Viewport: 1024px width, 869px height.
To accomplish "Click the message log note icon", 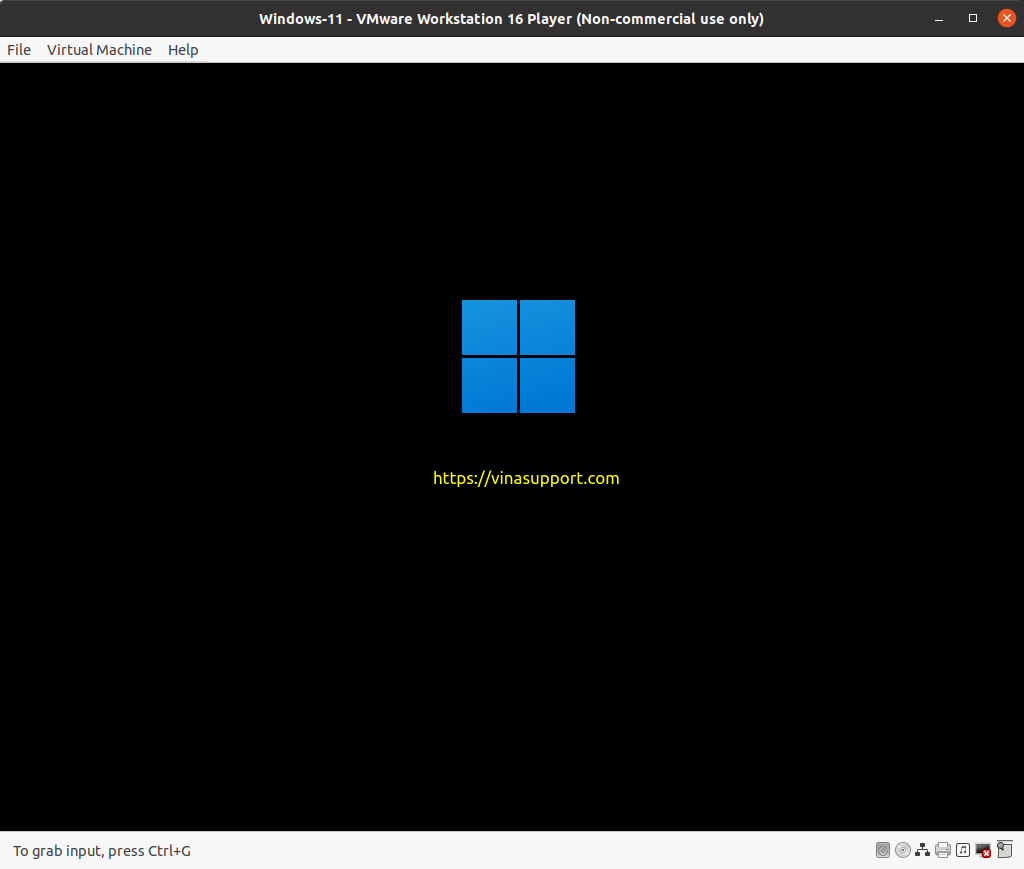I will 1004,849.
